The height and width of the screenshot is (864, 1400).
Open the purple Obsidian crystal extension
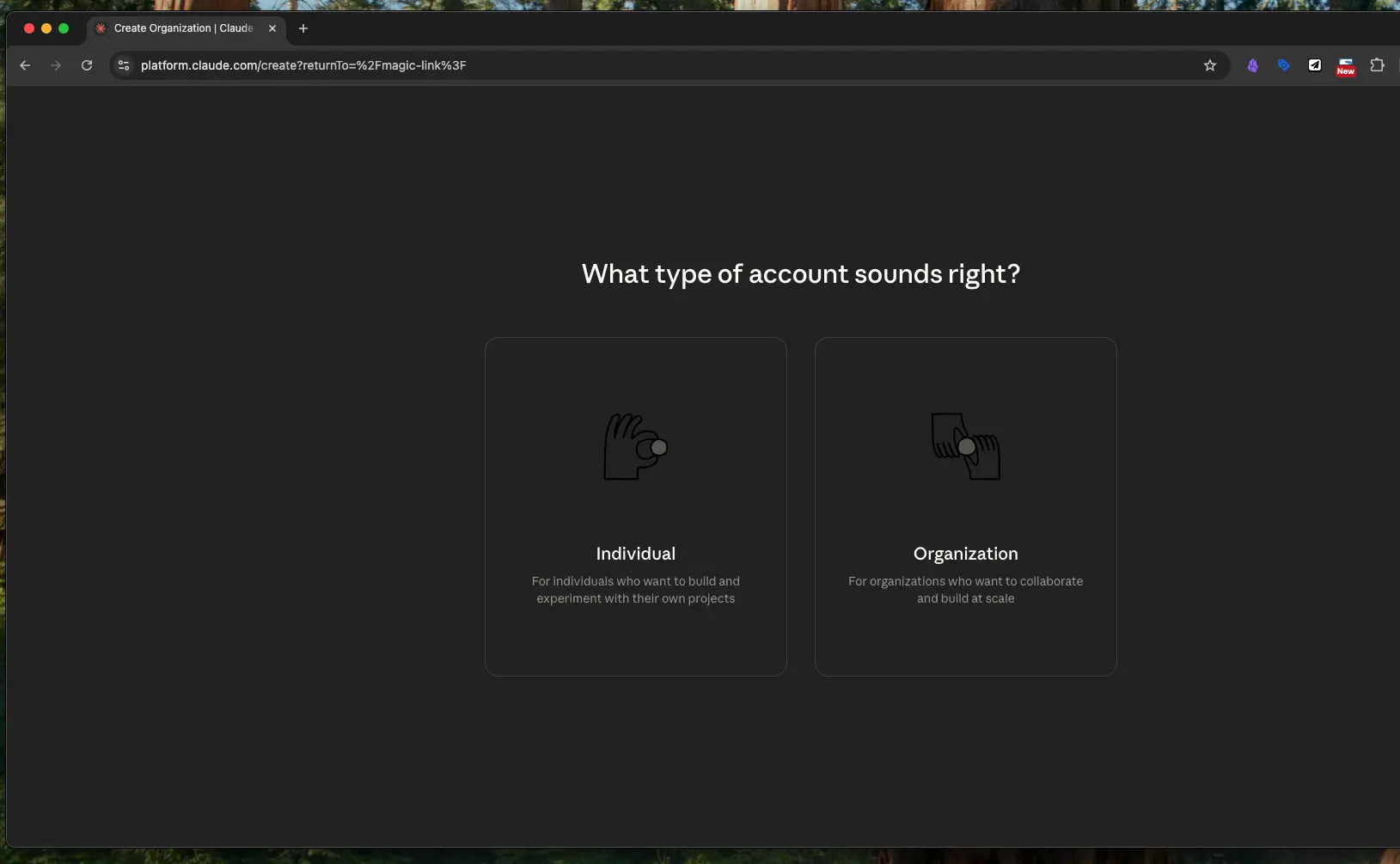coord(1252,65)
